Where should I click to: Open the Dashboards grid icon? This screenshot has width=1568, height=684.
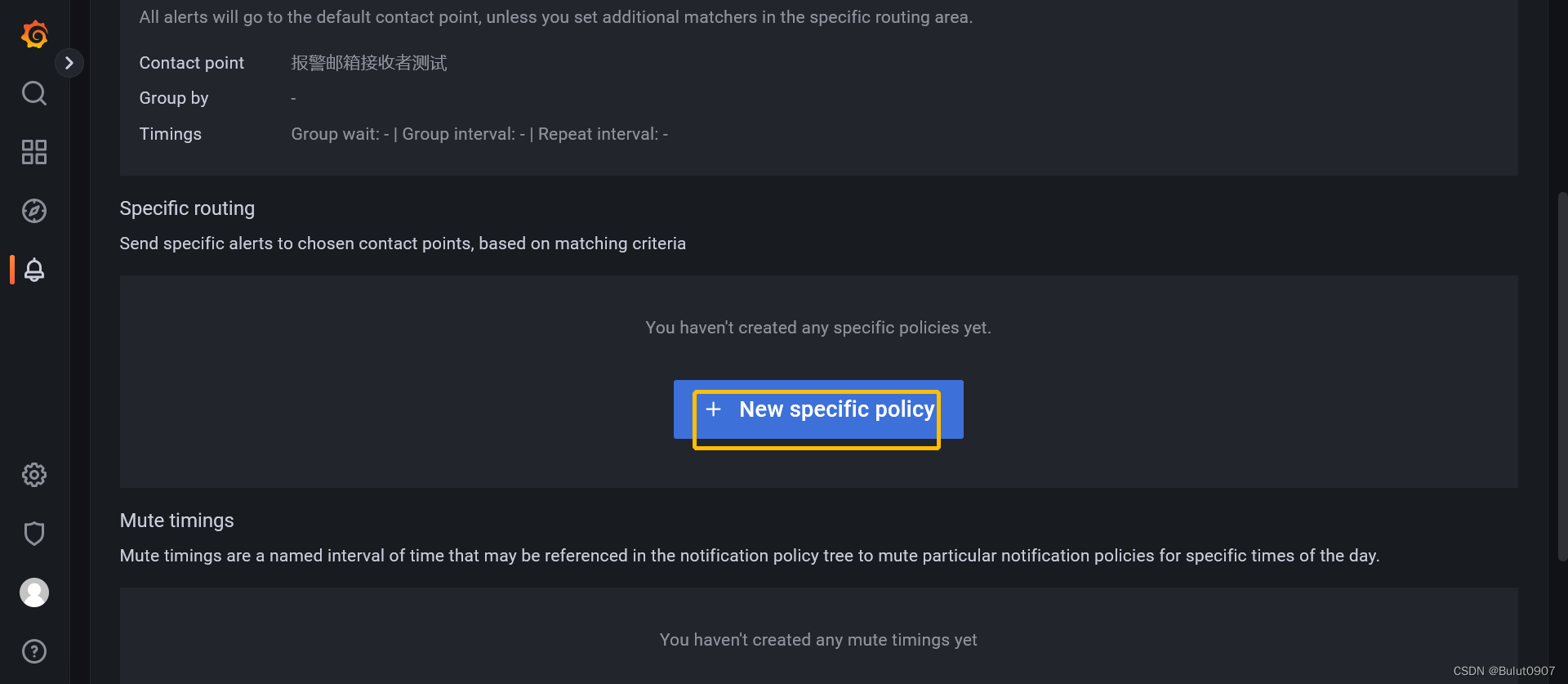coord(33,152)
